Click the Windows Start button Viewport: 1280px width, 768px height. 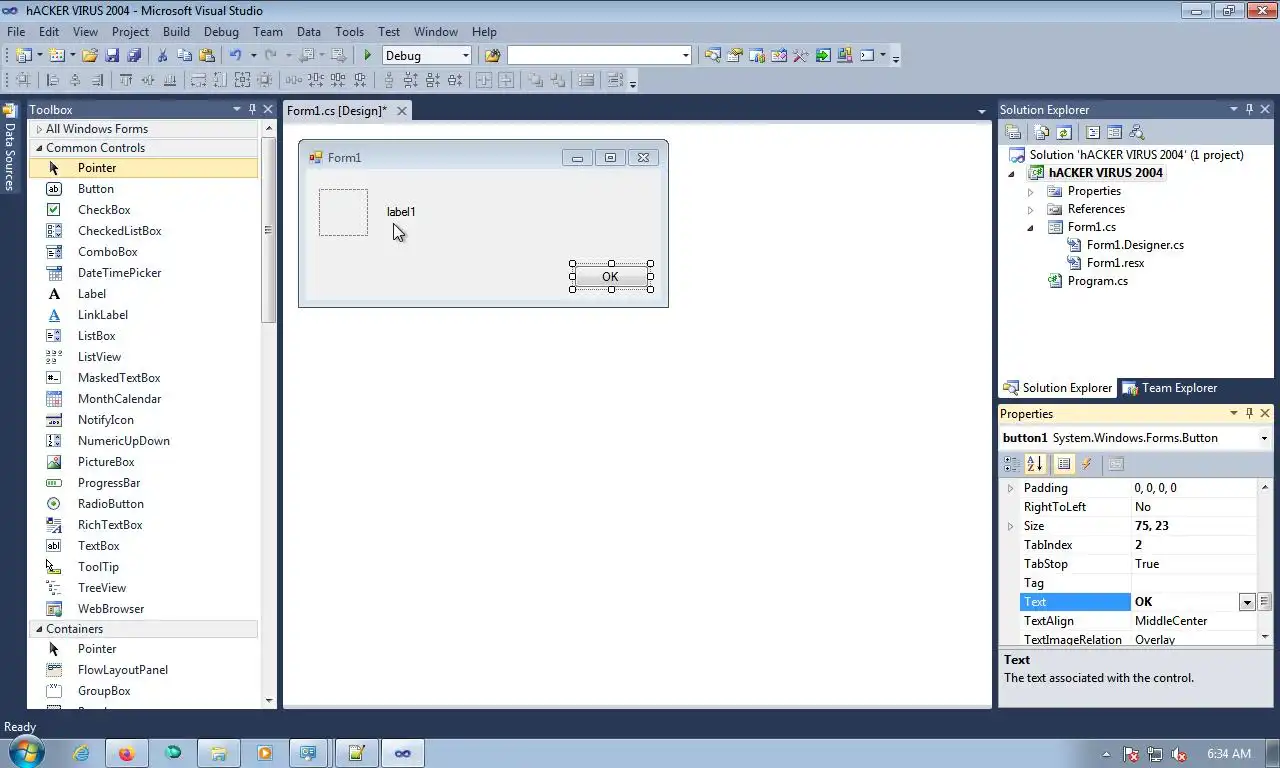pyautogui.click(x=26, y=752)
